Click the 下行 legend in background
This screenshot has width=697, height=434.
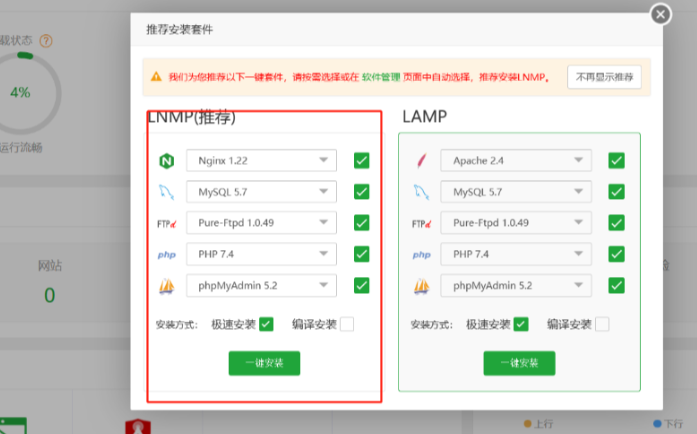(668, 424)
